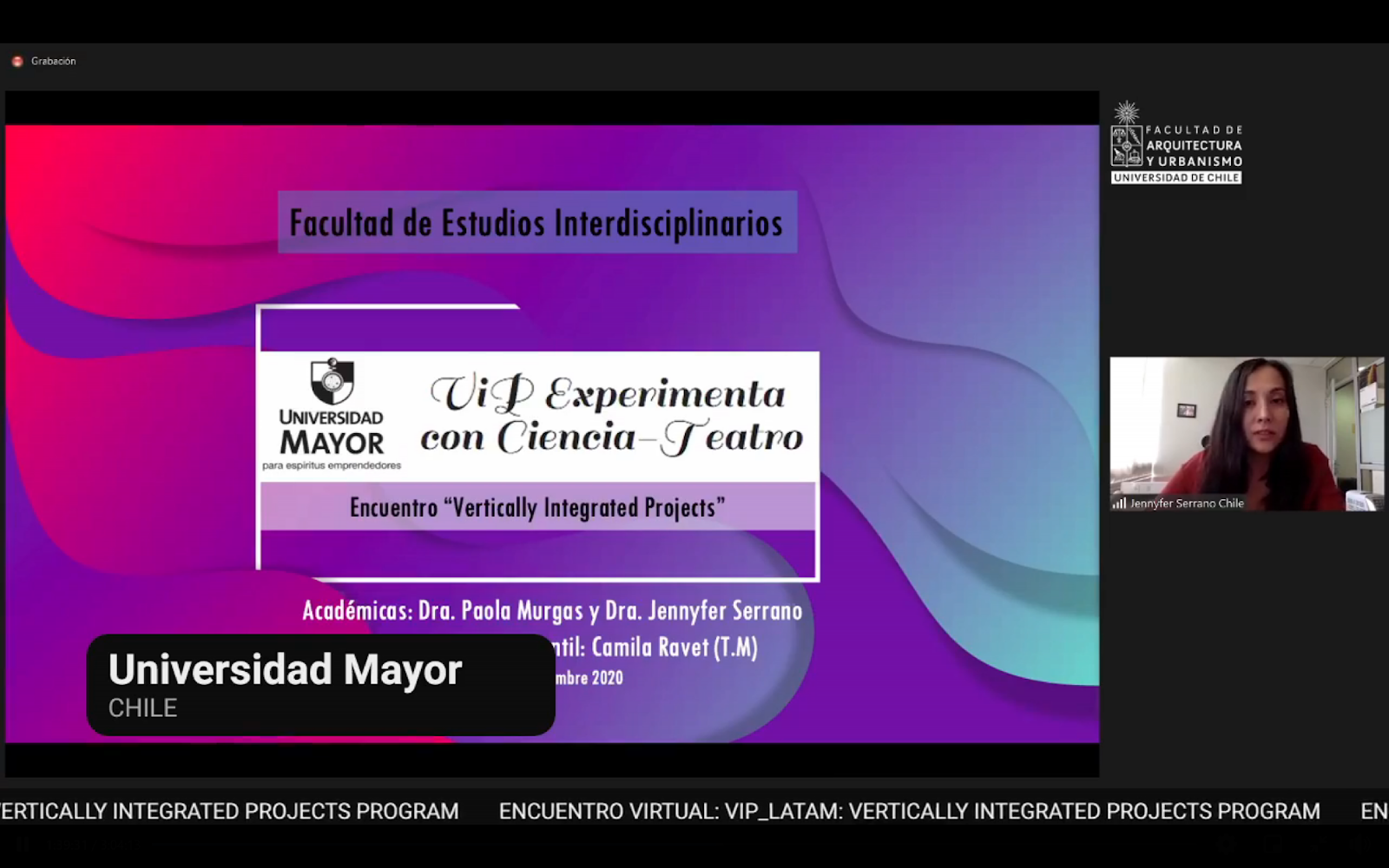This screenshot has height=868, width=1389.
Task: Click the red recording indicator dot
Action: tap(17, 61)
